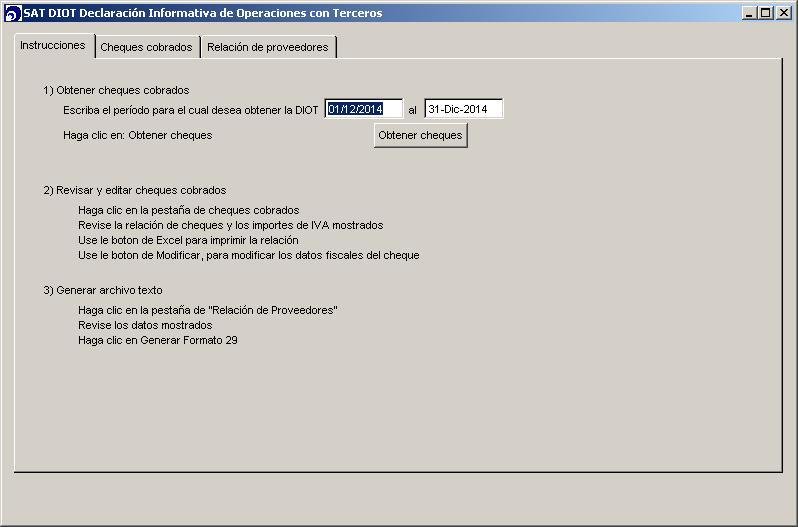Screen dimensions: 798x527
Task: Maximize the SAT DIOT window
Action: (765, 13)
